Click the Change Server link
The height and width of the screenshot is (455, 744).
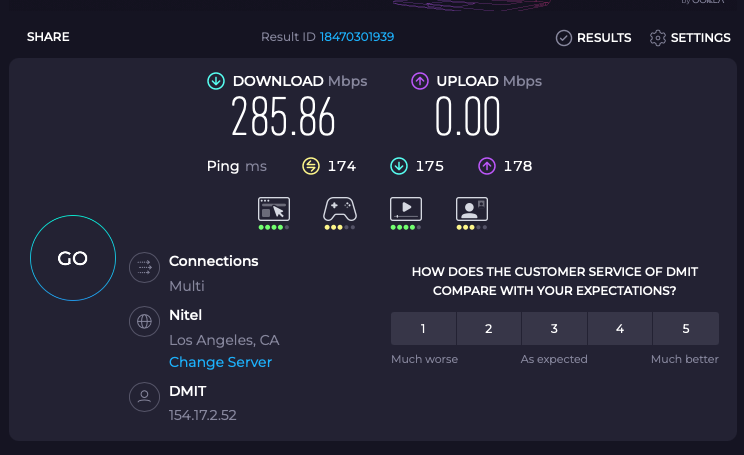point(220,362)
